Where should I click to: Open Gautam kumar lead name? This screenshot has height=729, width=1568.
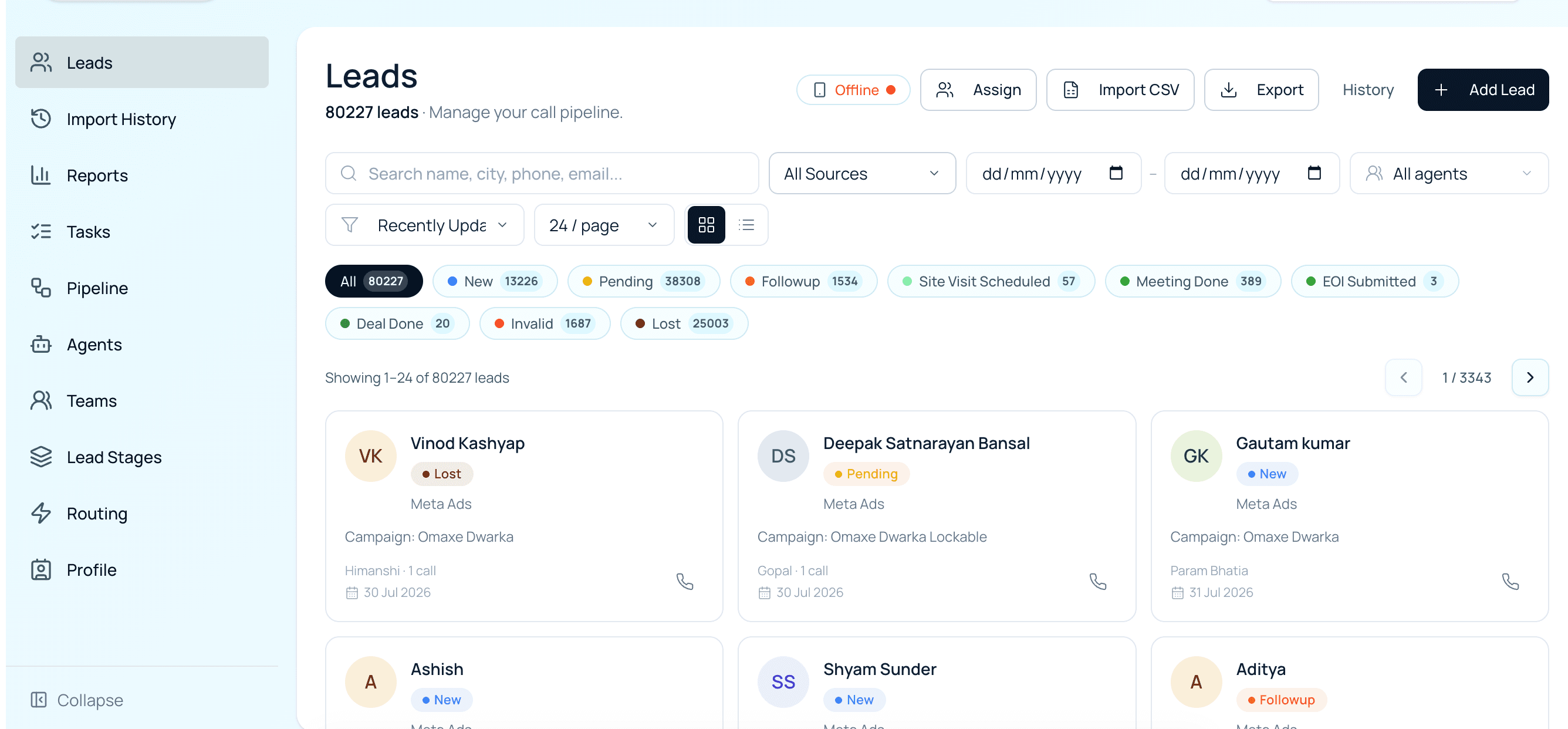click(x=1293, y=443)
